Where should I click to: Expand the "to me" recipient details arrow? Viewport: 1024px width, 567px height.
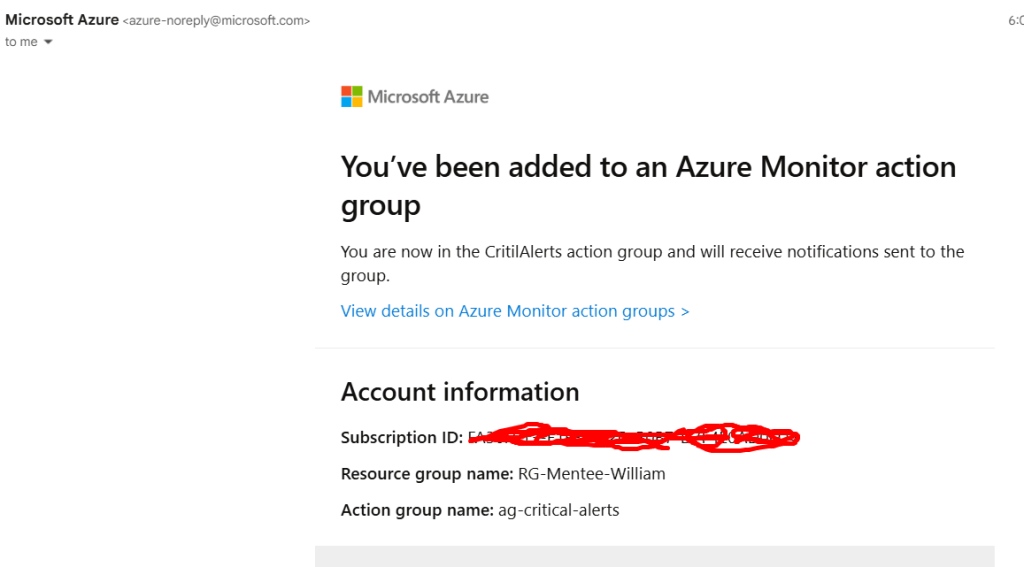[48, 42]
